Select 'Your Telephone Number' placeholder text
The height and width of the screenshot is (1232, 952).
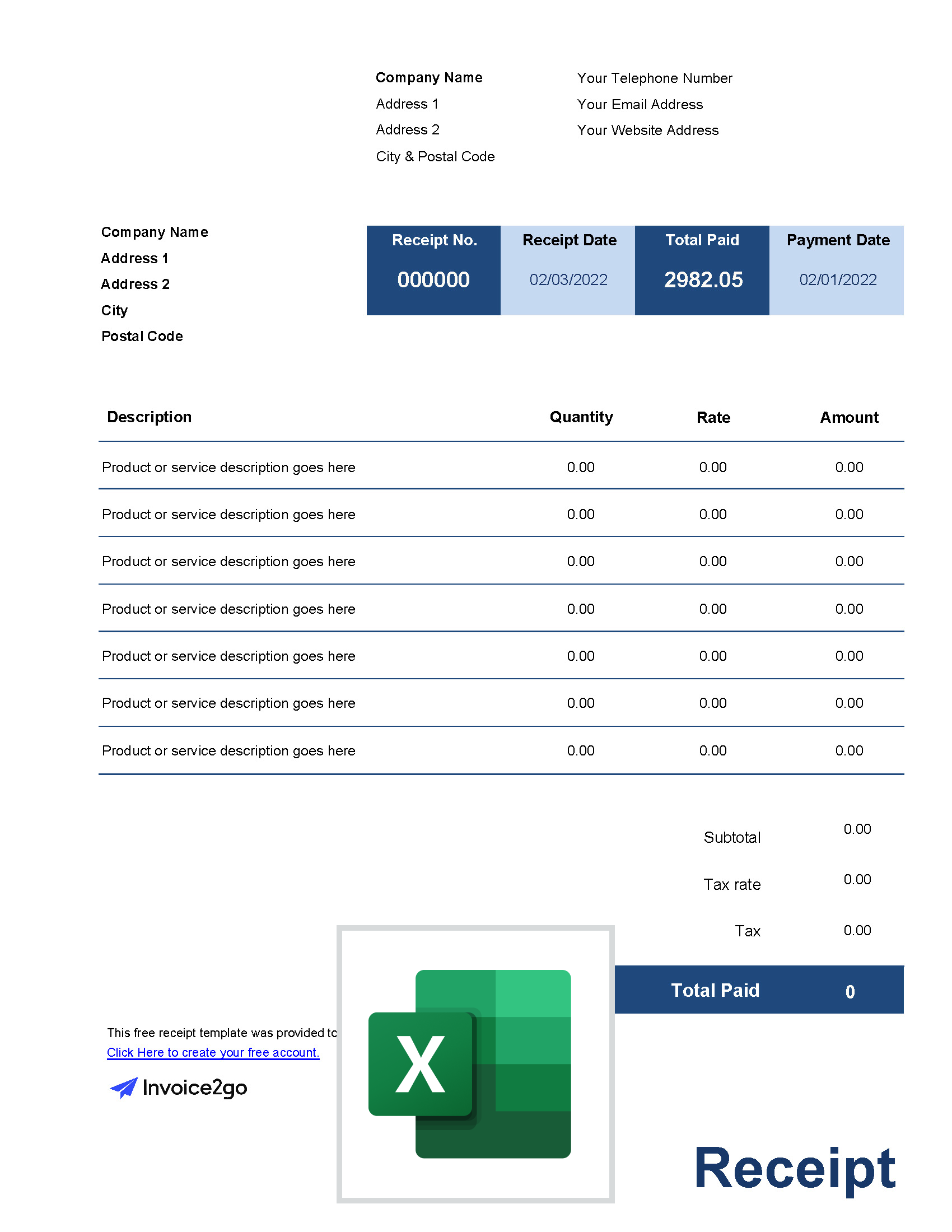(x=654, y=78)
